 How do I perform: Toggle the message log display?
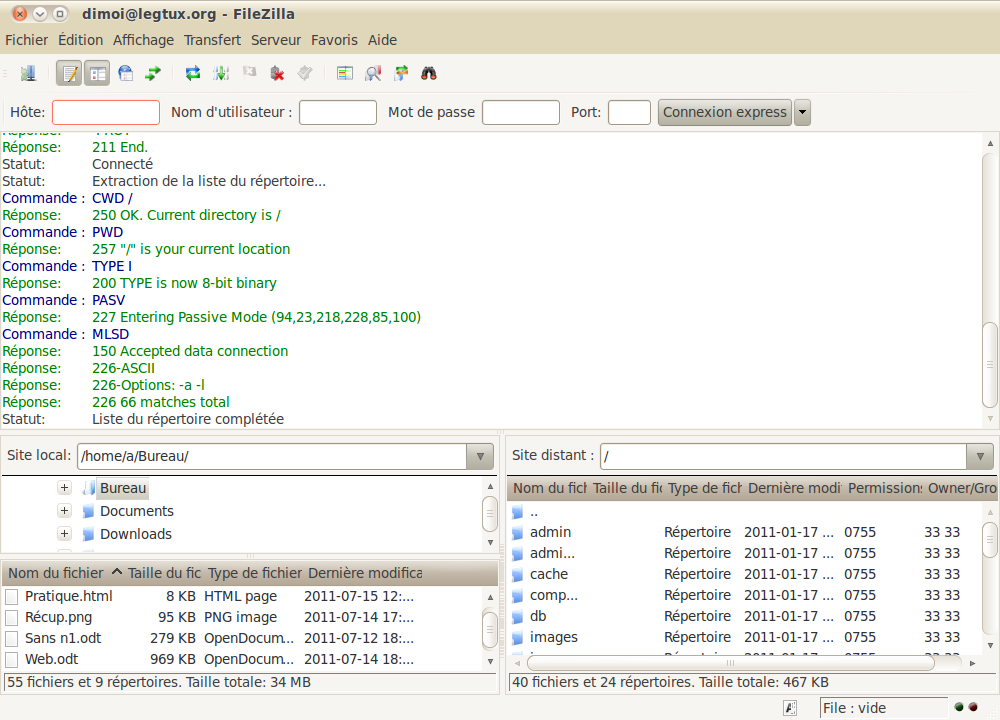pos(69,73)
